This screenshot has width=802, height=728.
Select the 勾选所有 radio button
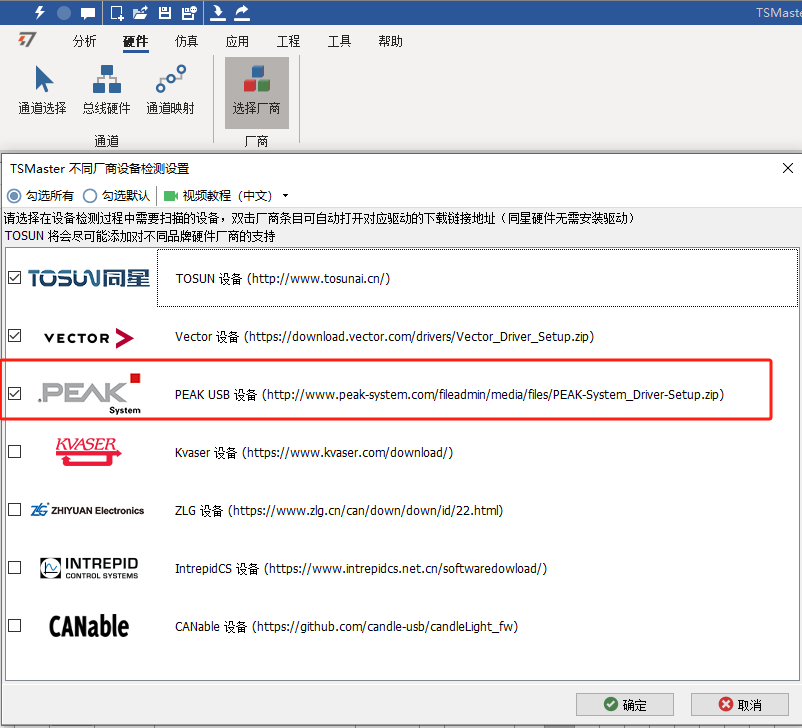(x=14, y=196)
